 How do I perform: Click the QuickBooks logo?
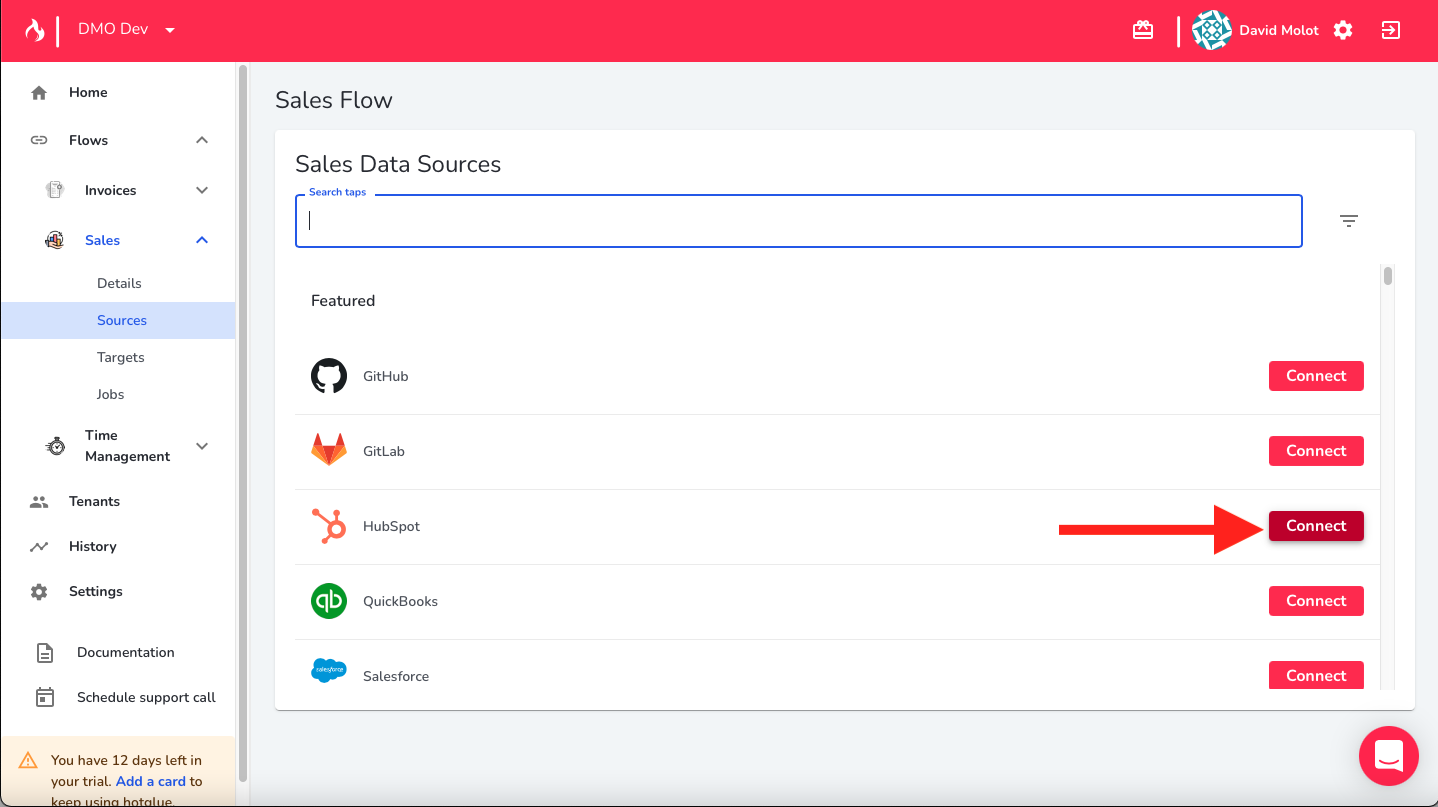point(329,601)
